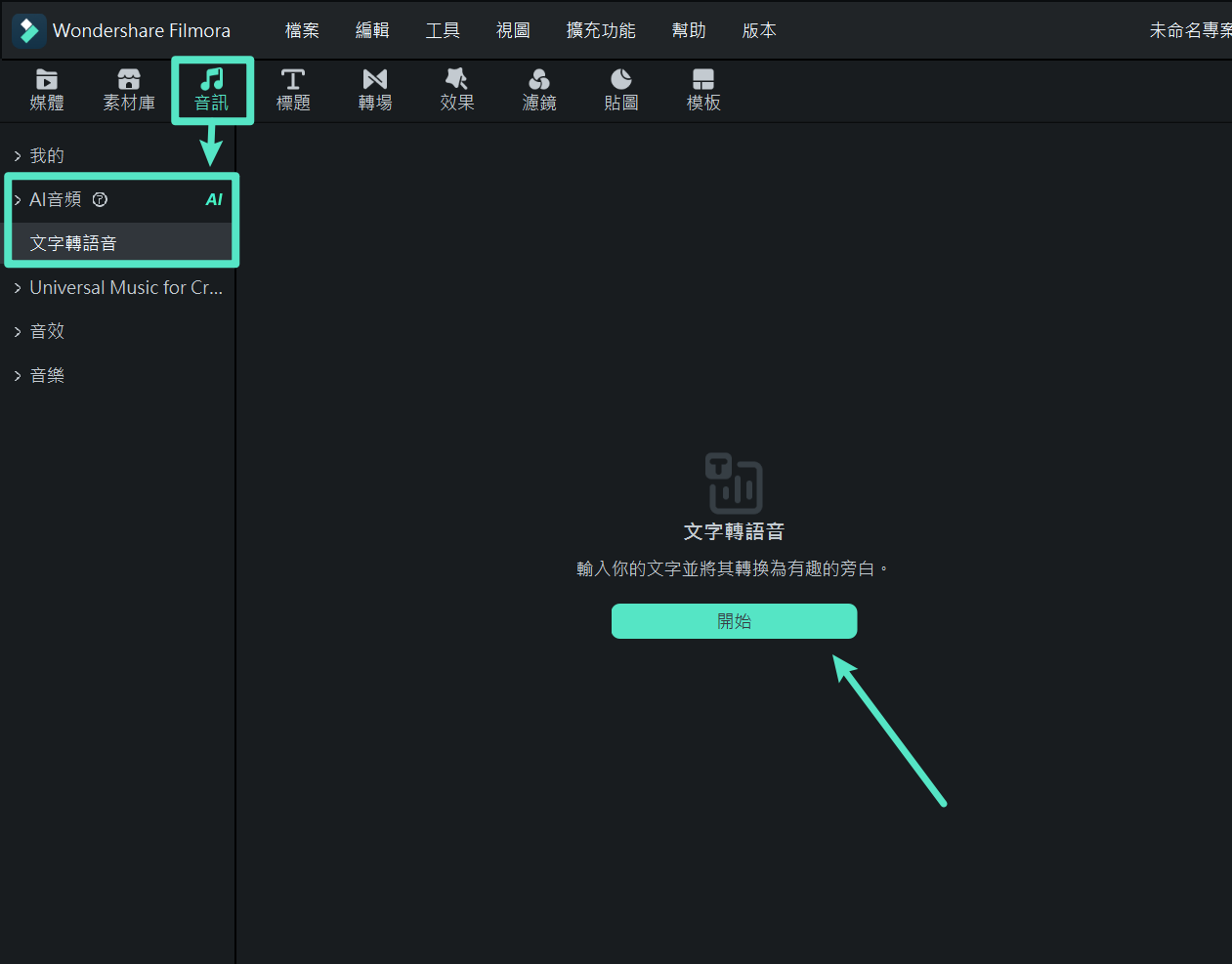The image size is (1232, 964).
Task: Open the 模板 templates tab icon
Action: tap(703, 79)
